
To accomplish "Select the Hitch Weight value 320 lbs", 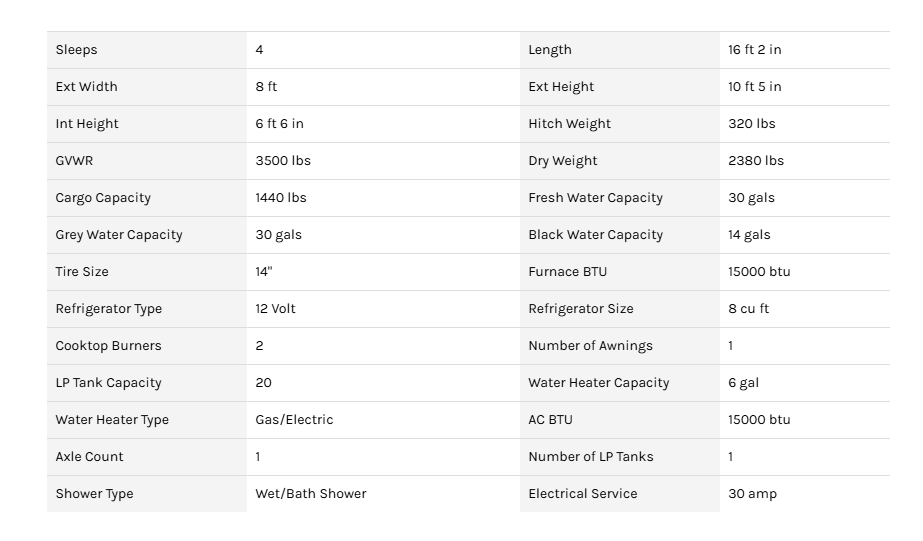I will tap(752, 124).
